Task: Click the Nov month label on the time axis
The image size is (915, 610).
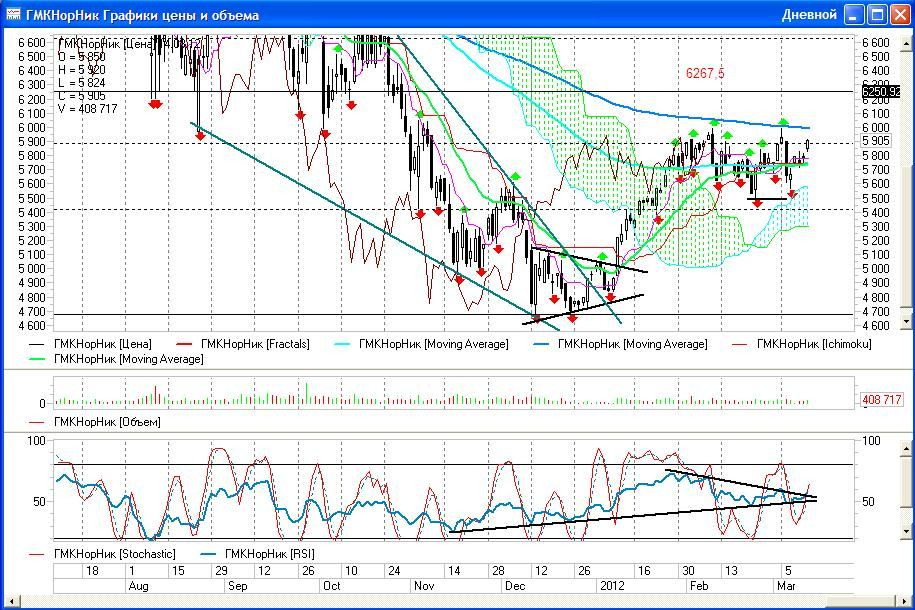Action: point(424,586)
